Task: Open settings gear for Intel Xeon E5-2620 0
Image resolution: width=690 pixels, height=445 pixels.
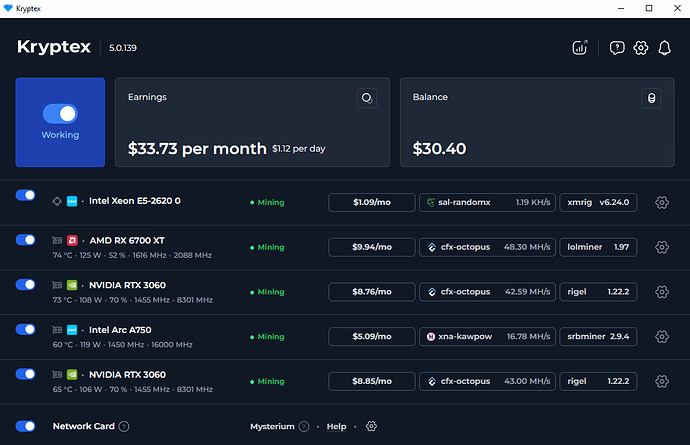Action: tap(662, 202)
